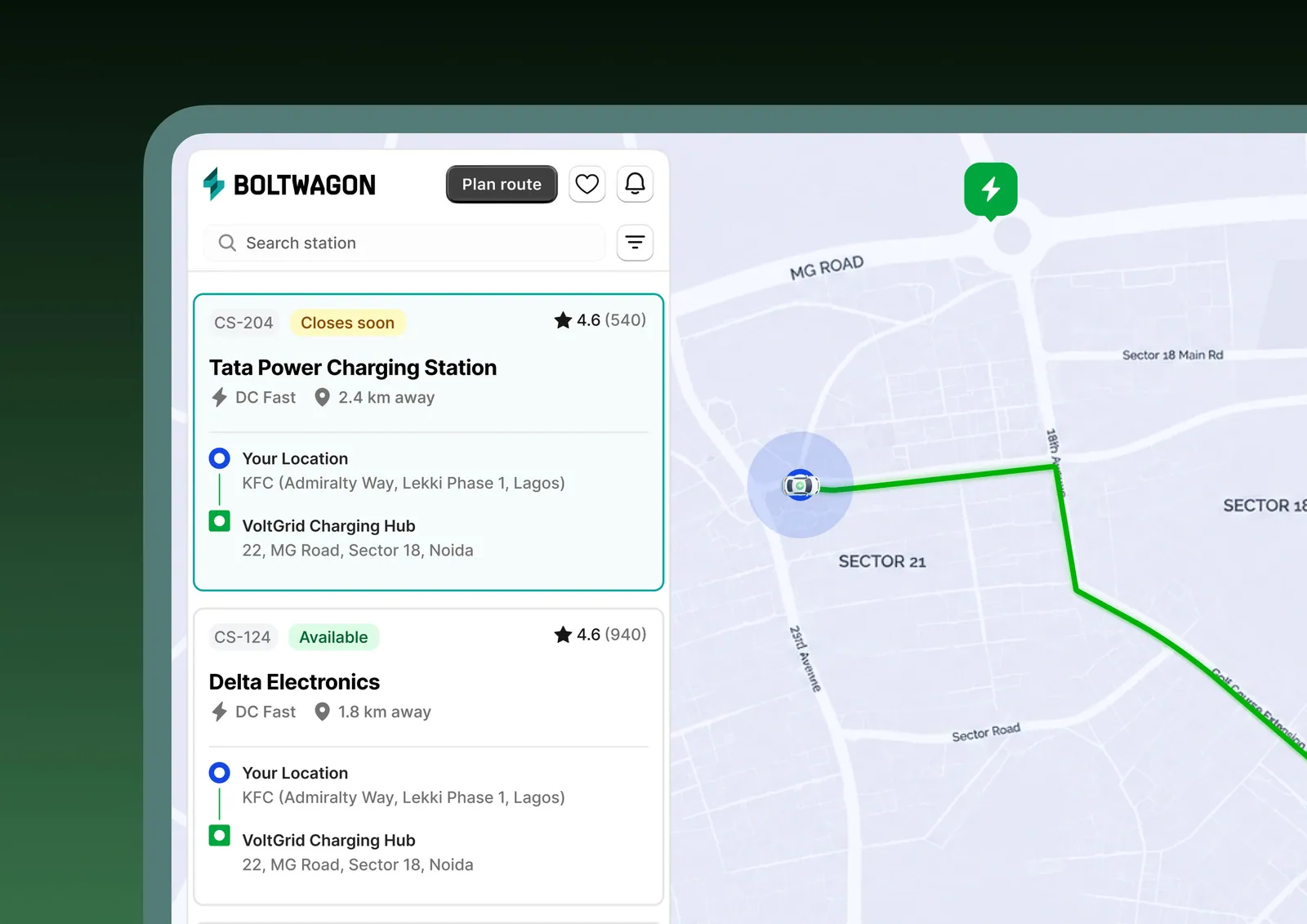Click blue Your Location marker in Tata Power card
The width and height of the screenshot is (1307, 924).
tap(219, 458)
